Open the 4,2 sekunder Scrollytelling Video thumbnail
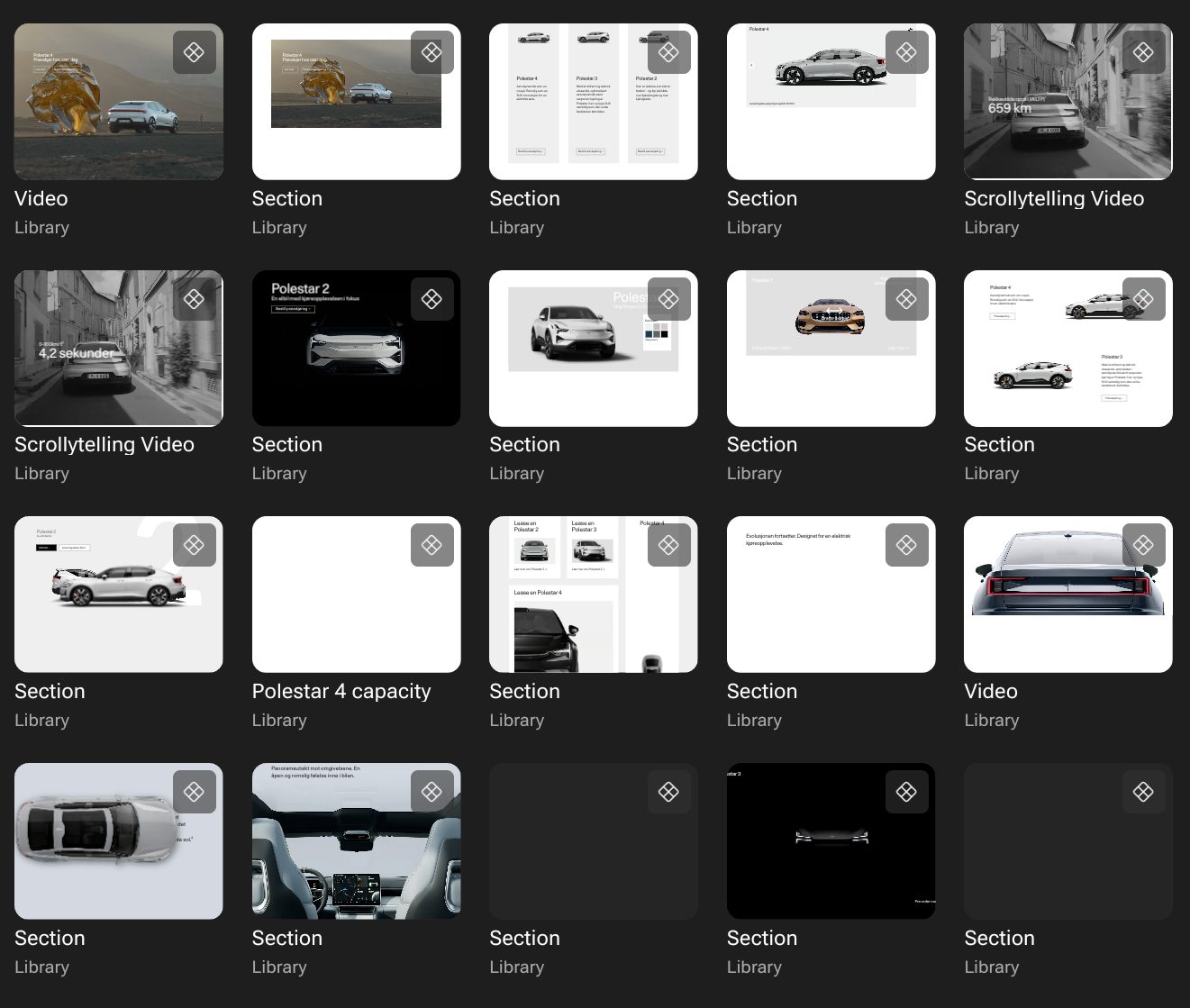The width and height of the screenshot is (1190, 1008). tap(119, 348)
